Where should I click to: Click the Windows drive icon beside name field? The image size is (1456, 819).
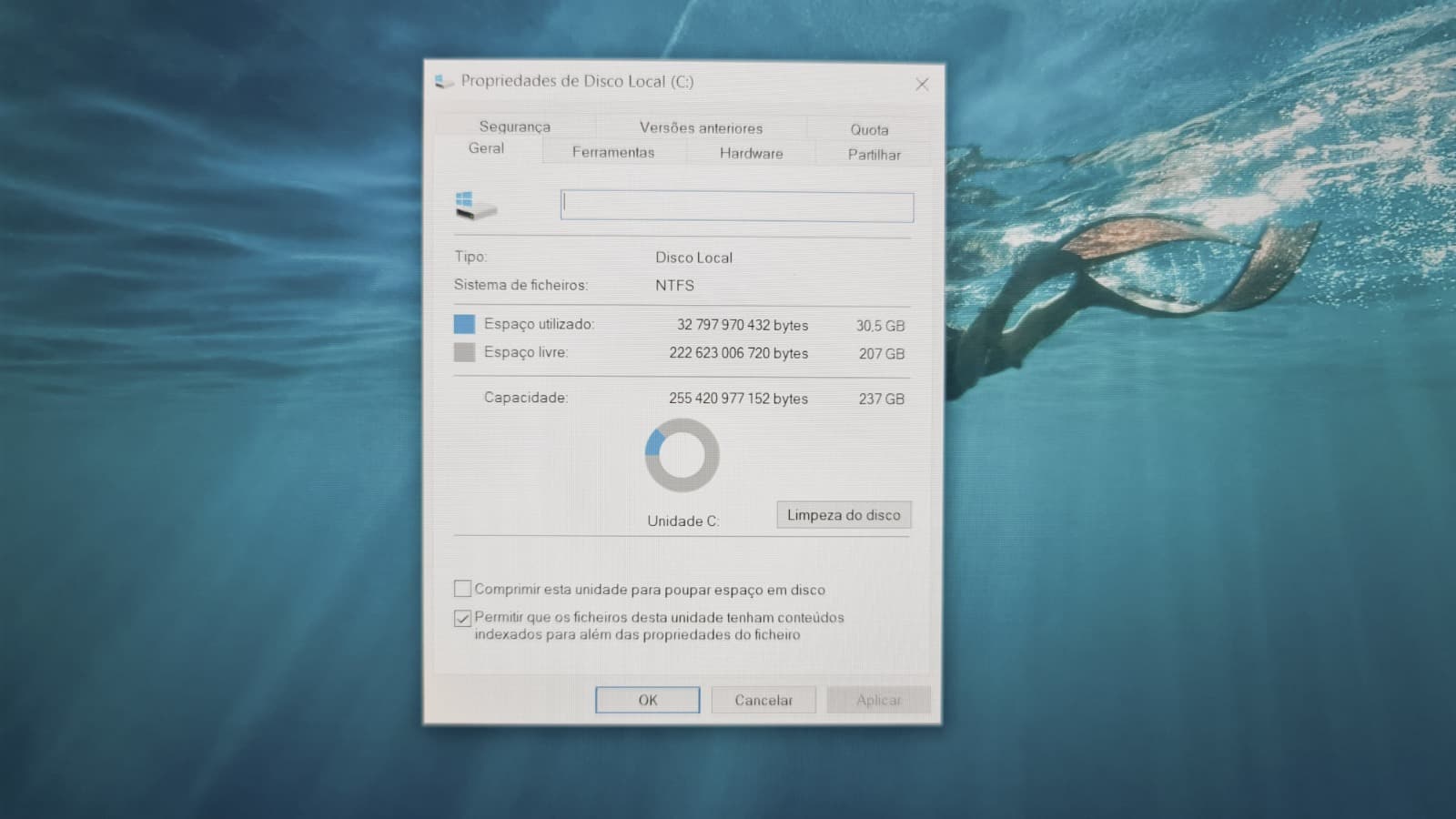[476, 207]
